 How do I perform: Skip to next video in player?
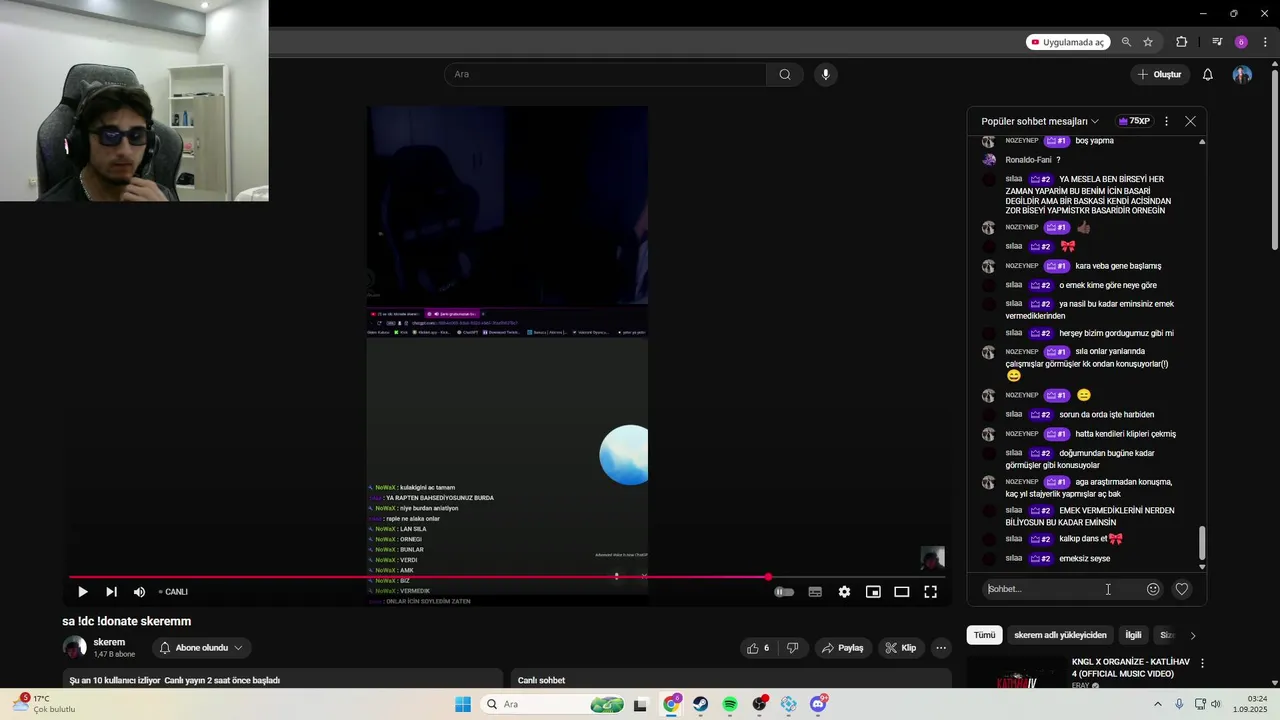[x=111, y=592]
